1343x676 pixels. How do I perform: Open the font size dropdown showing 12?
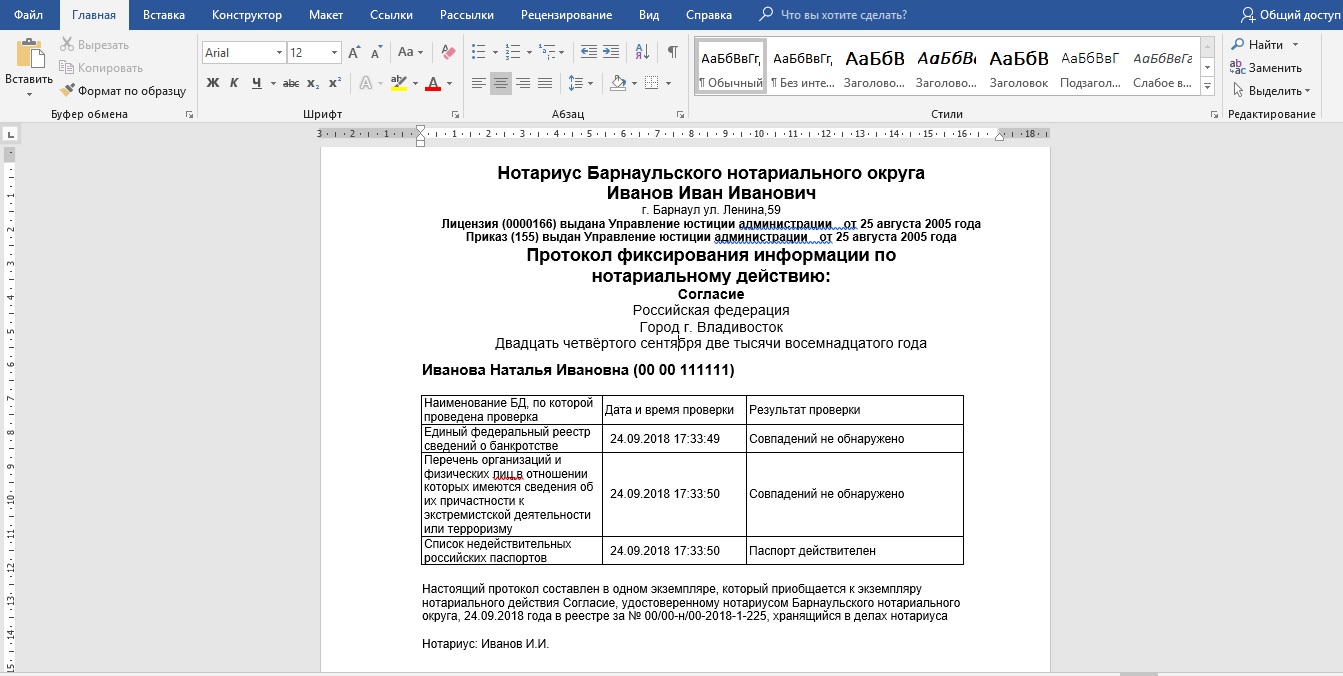(334, 53)
